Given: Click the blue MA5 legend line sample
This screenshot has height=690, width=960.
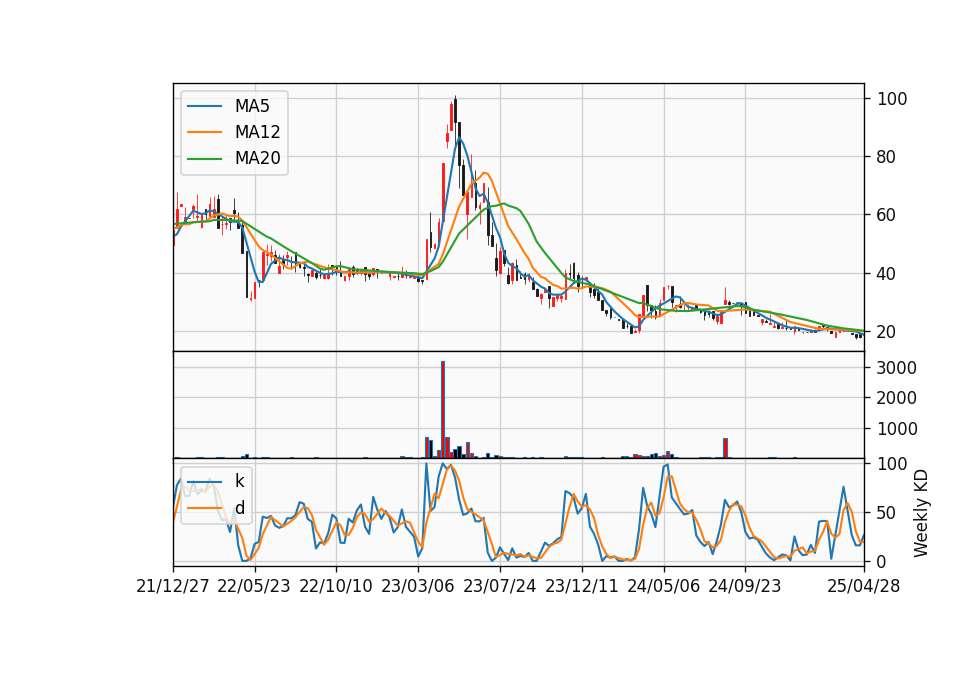Looking at the screenshot, I should [204, 106].
